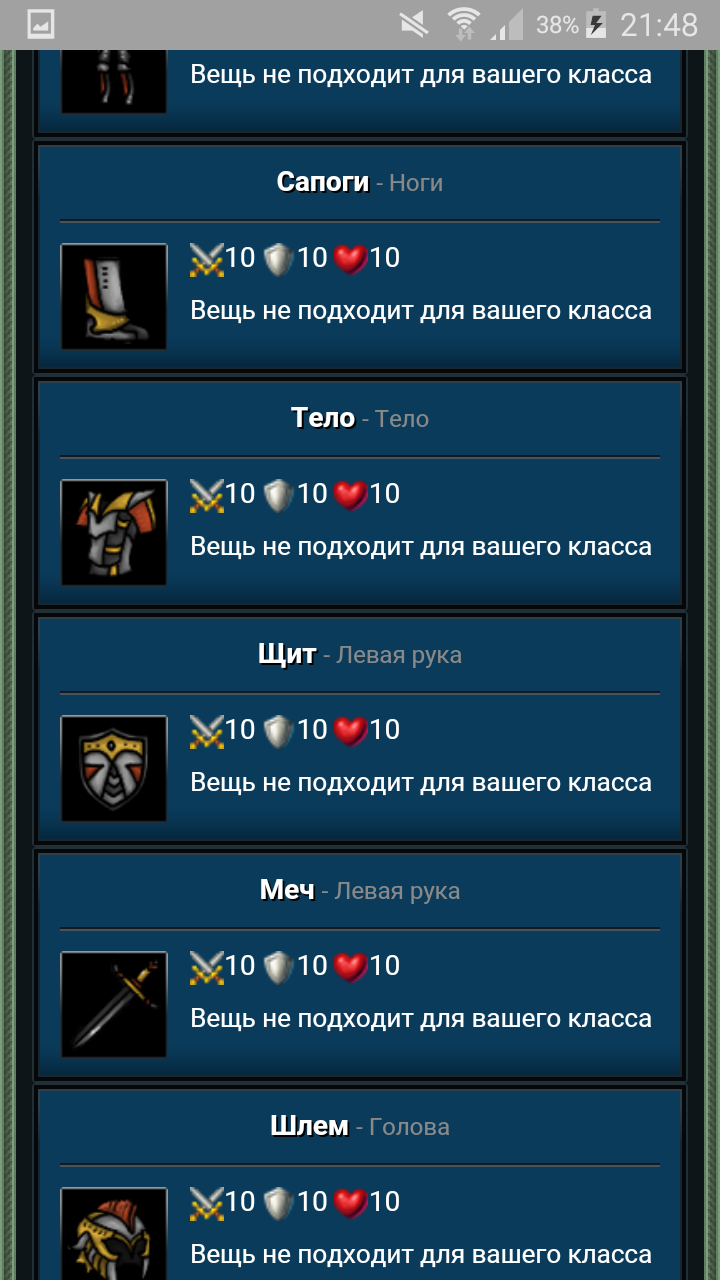This screenshot has width=720, height=1280.
Task: Select the helmet item icon
Action: (114, 1234)
